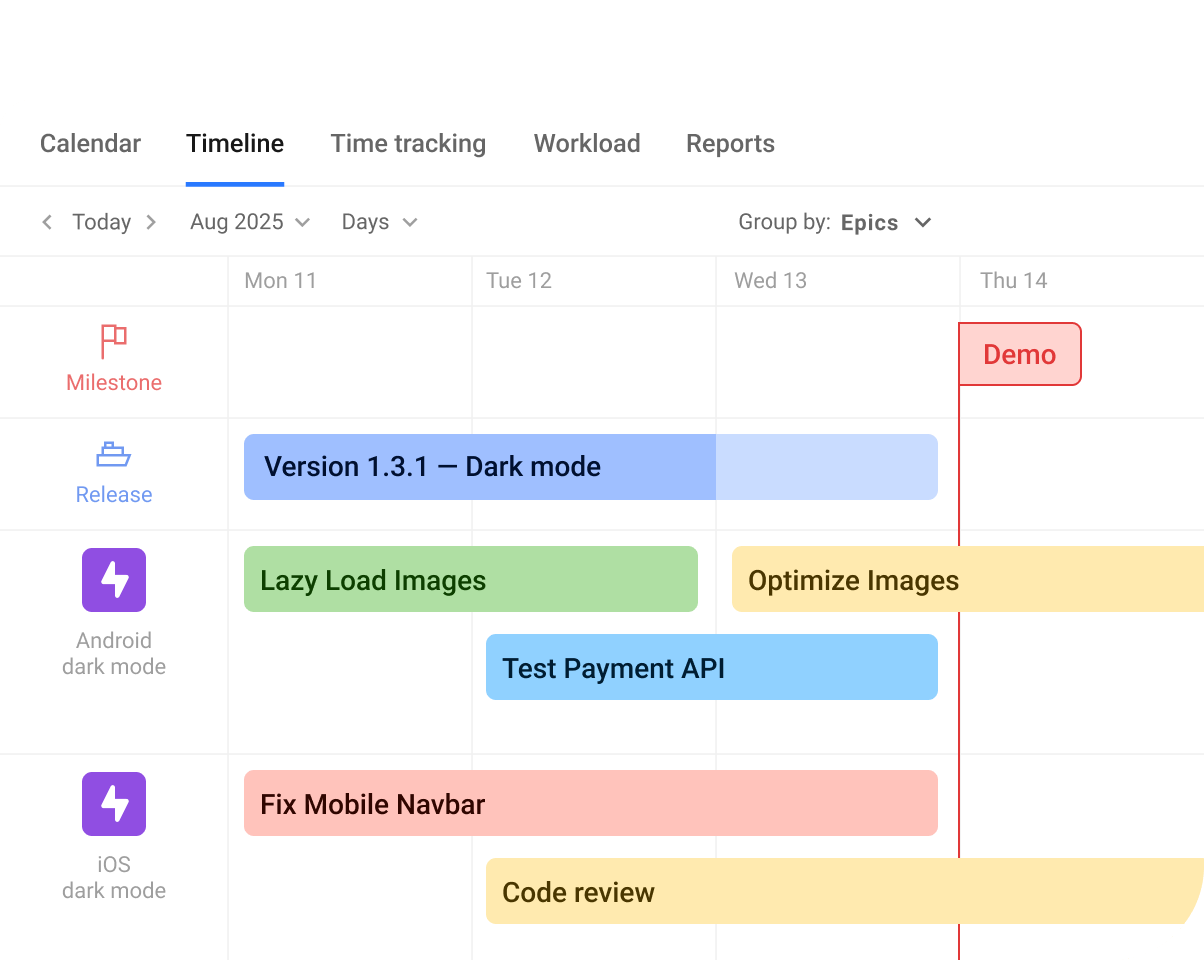Select the iOS dark mode epic icon
Screen dimensions: 1204x960
click(x=113, y=804)
